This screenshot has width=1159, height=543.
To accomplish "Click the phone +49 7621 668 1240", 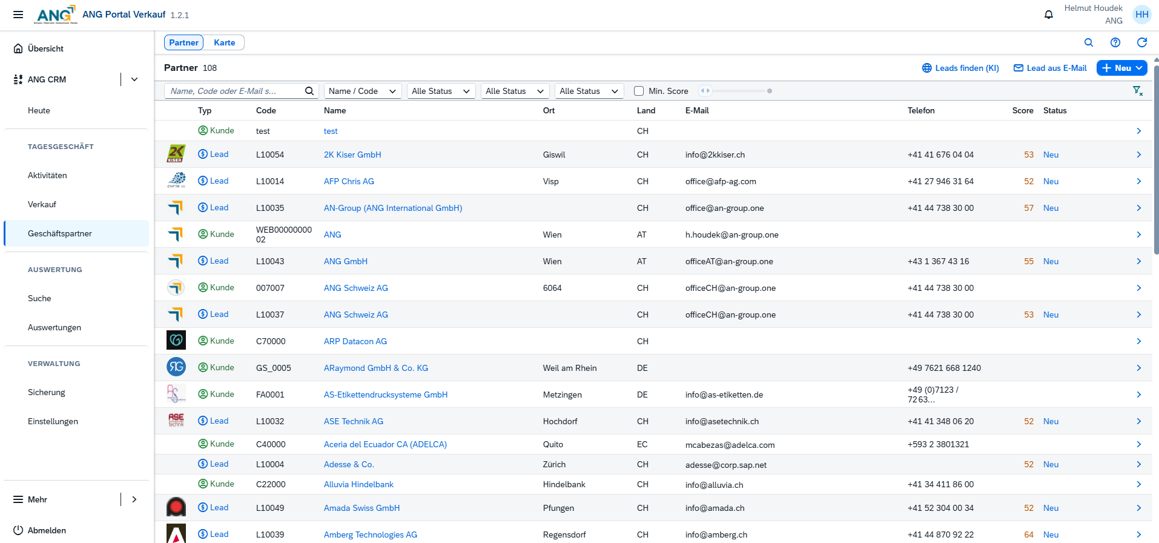I will click(944, 367).
